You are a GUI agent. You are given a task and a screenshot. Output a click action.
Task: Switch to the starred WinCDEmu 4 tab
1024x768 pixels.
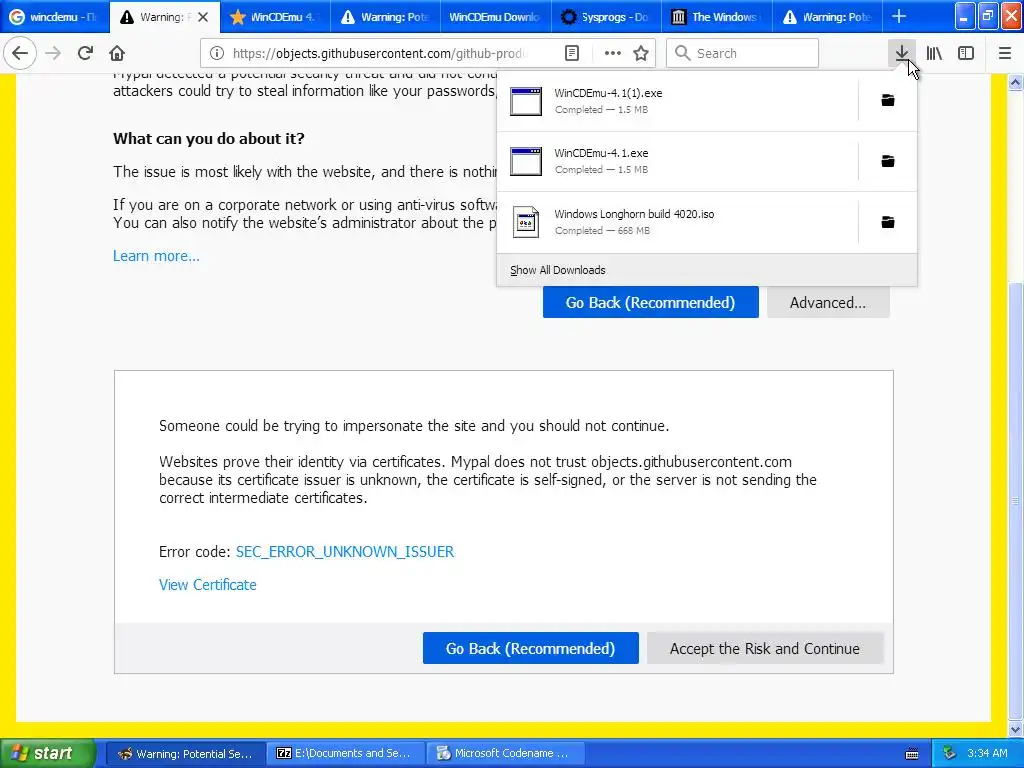[x=275, y=17]
